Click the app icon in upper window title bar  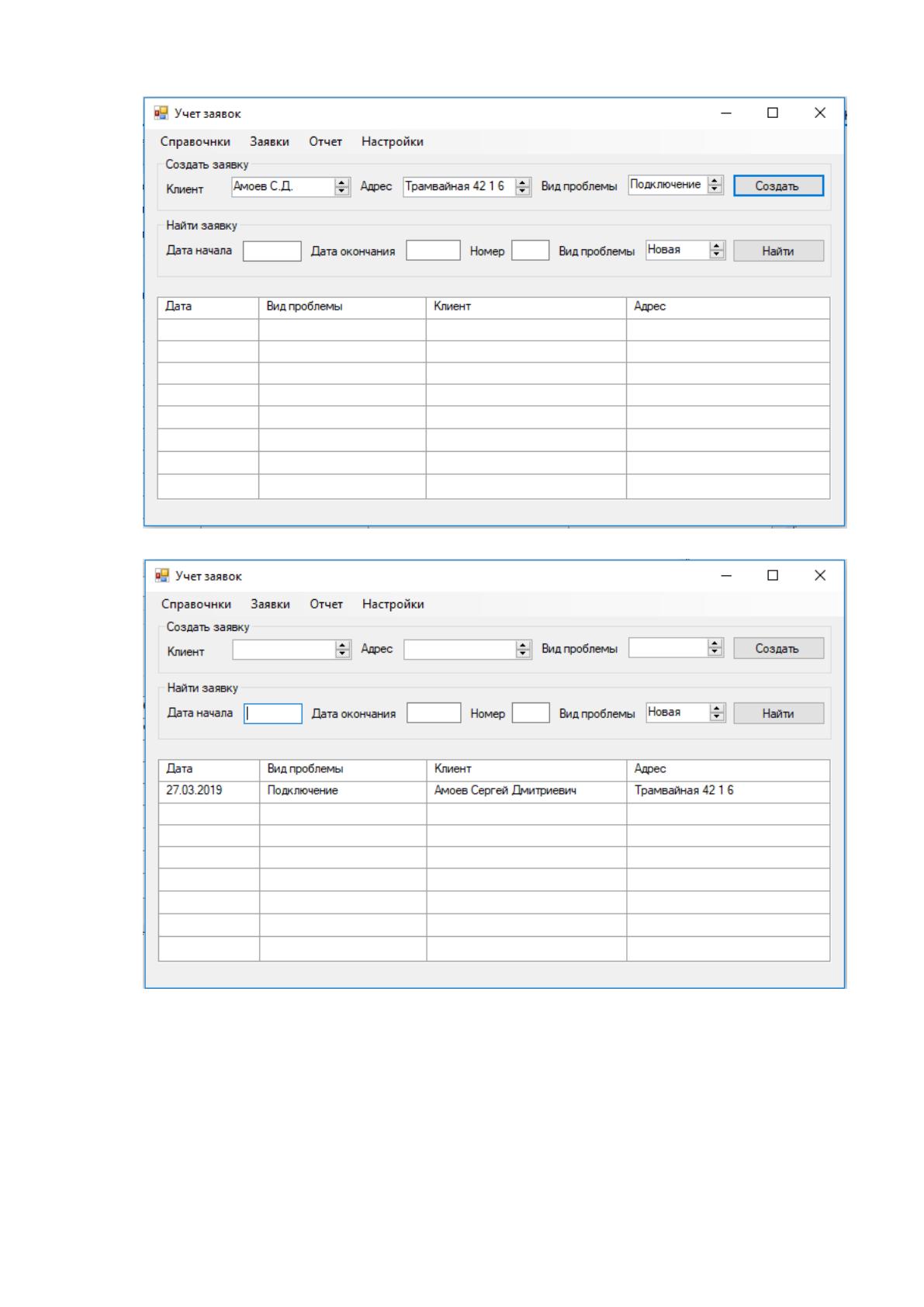click(161, 113)
